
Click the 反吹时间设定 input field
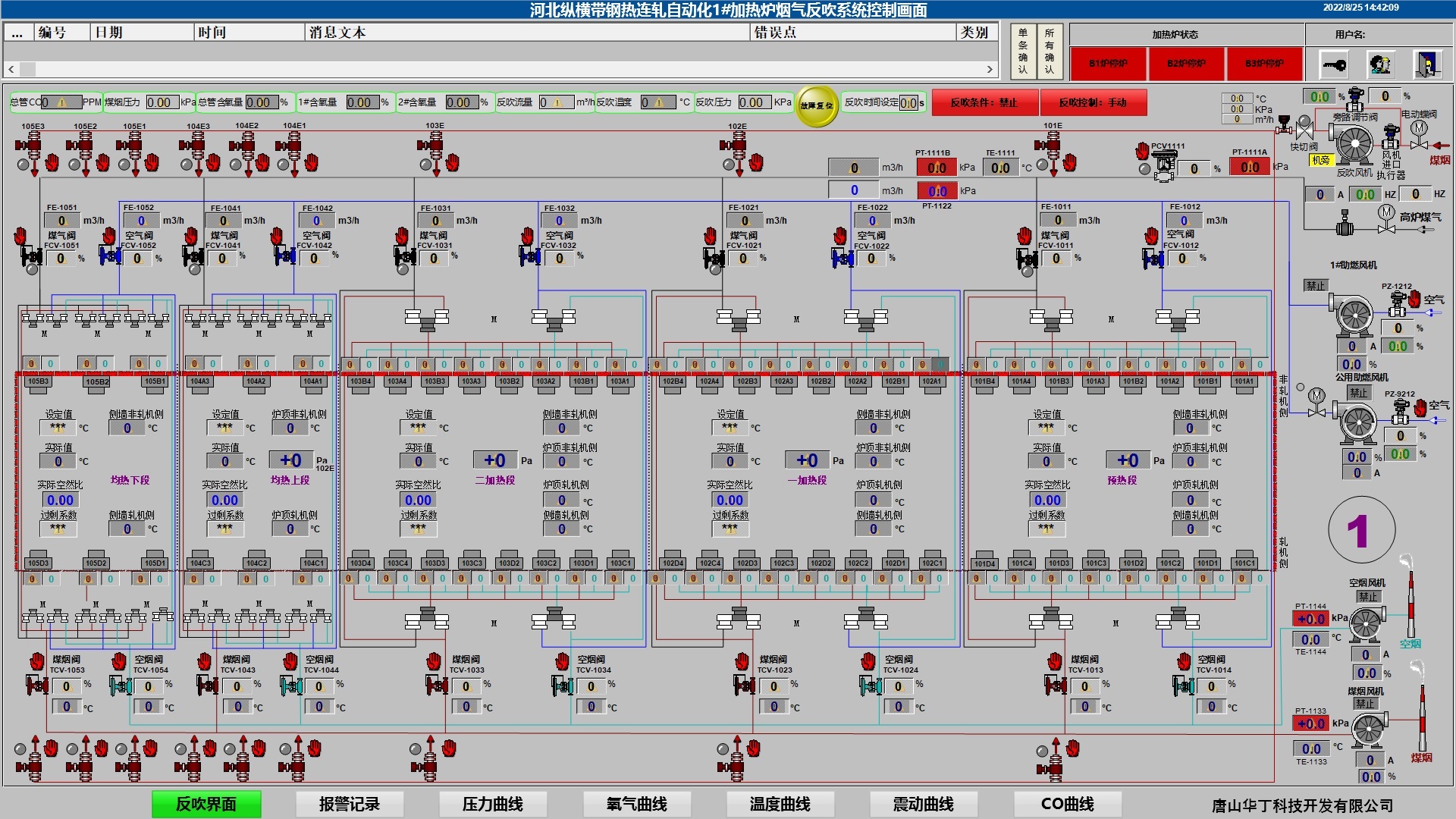(x=908, y=102)
